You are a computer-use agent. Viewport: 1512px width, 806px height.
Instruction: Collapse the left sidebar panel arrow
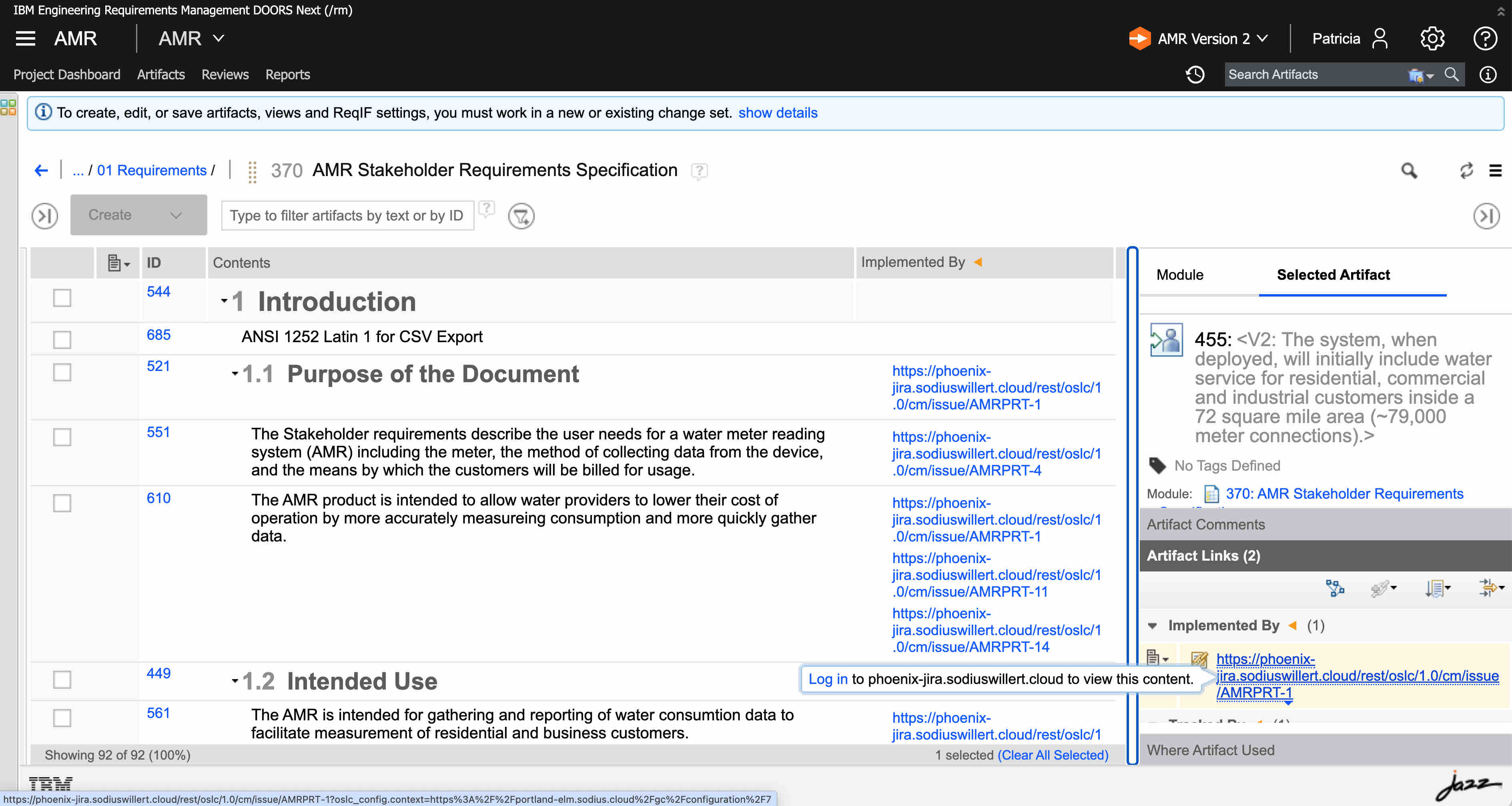point(44,215)
